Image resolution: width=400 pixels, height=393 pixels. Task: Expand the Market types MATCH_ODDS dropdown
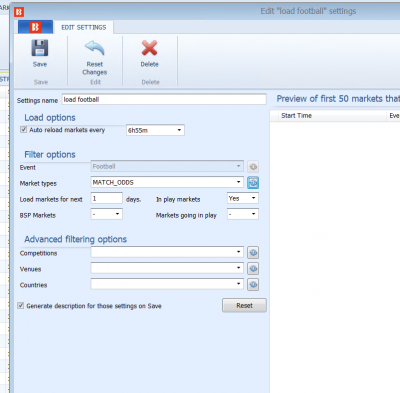coord(167,182)
